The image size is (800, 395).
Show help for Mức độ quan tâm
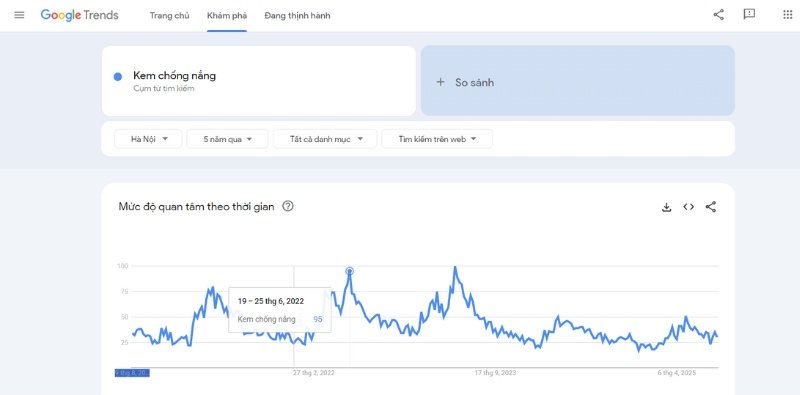coord(288,206)
